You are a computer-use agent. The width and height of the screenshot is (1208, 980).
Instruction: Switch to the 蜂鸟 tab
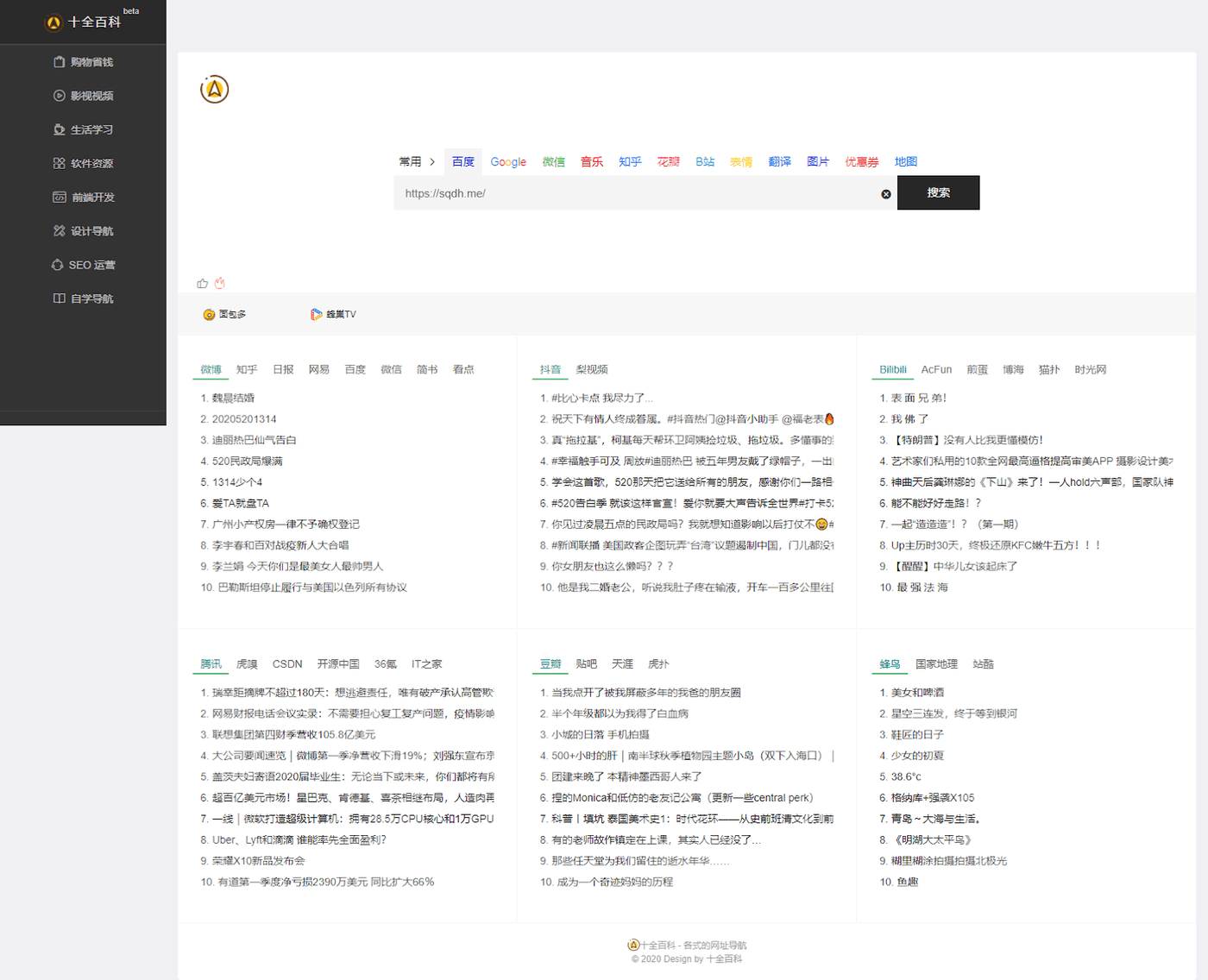[x=890, y=664]
